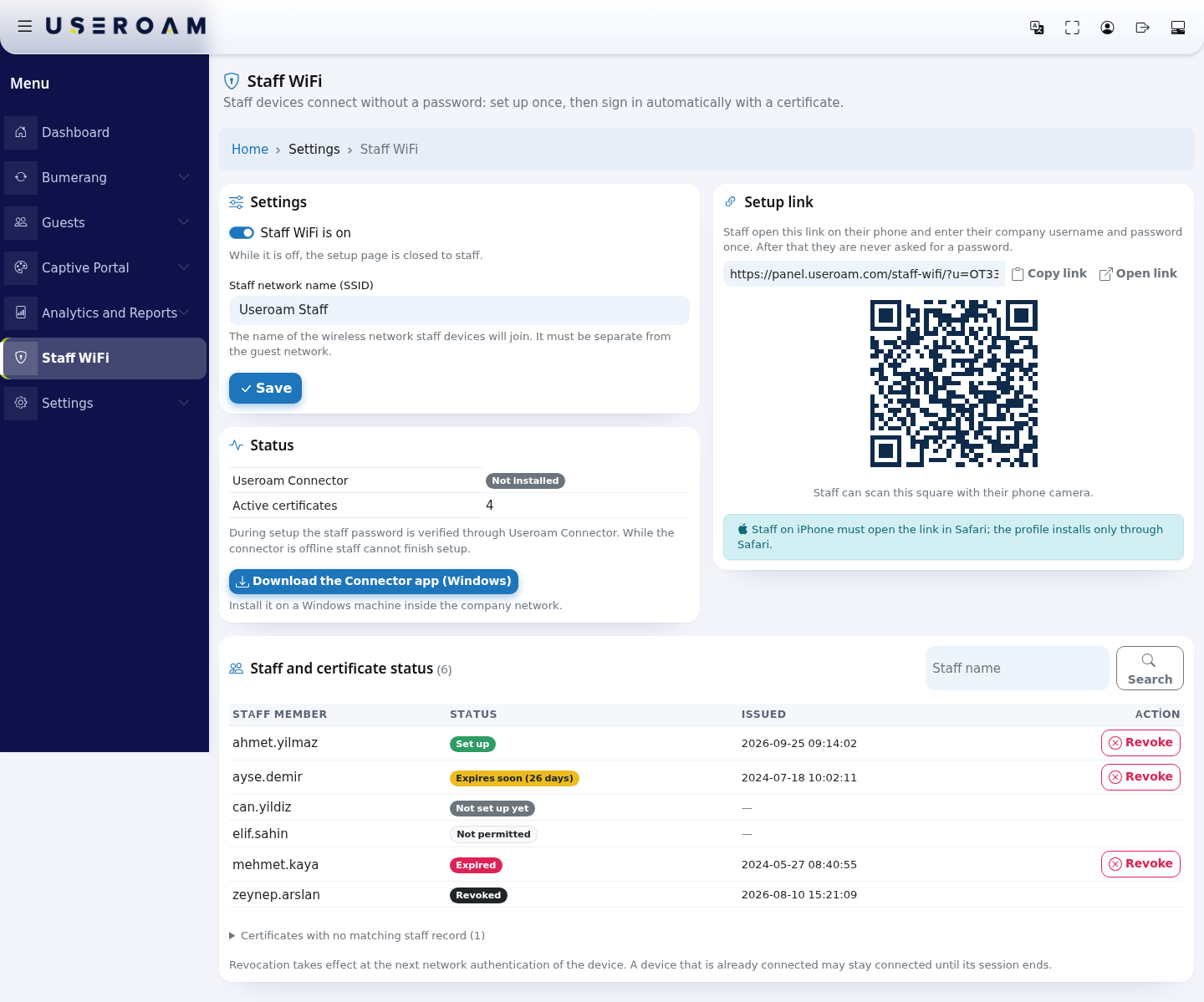This screenshot has width=1204, height=1002.
Task: Expand Analytics and Reports chevron
Action: (x=184, y=313)
